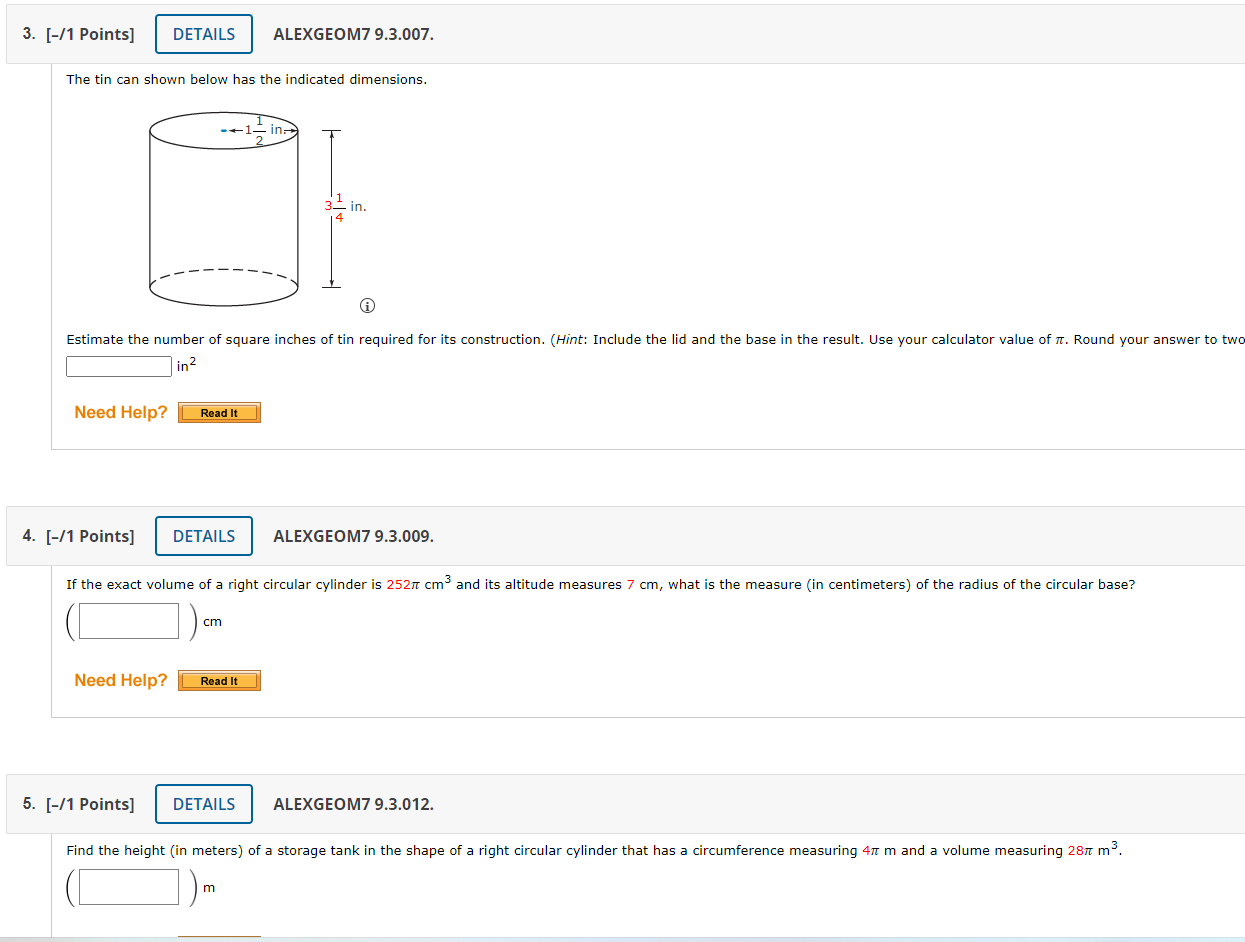
Task: Click the partially visible Read It button at bottom
Action: coord(219,938)
